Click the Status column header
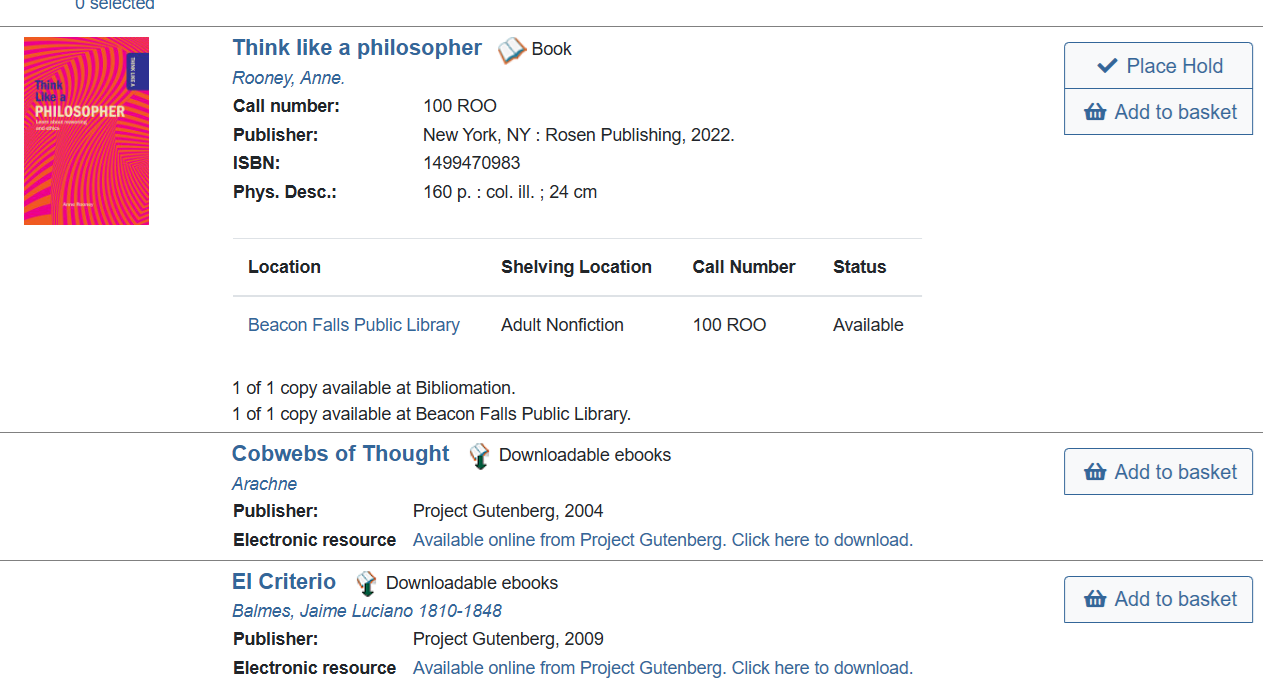Image resolution: width=1263 pixels, height=682 pixels. 859,267
